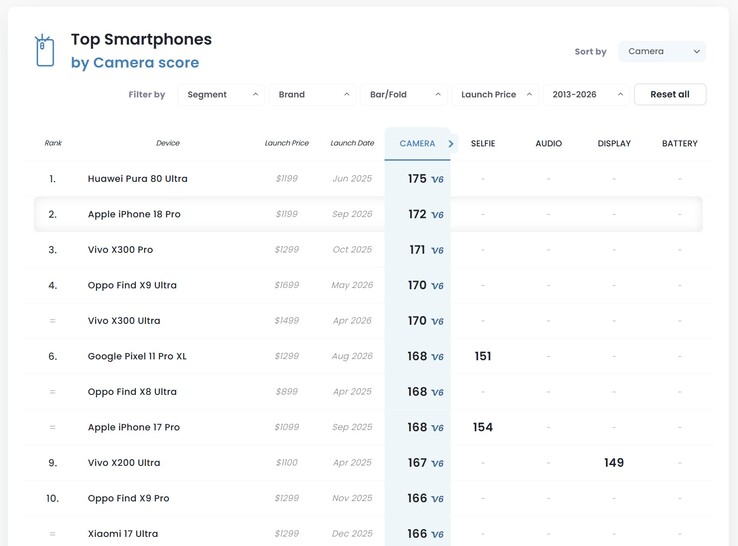
Task: Expand the Segment filter
Action: point(221,95)
